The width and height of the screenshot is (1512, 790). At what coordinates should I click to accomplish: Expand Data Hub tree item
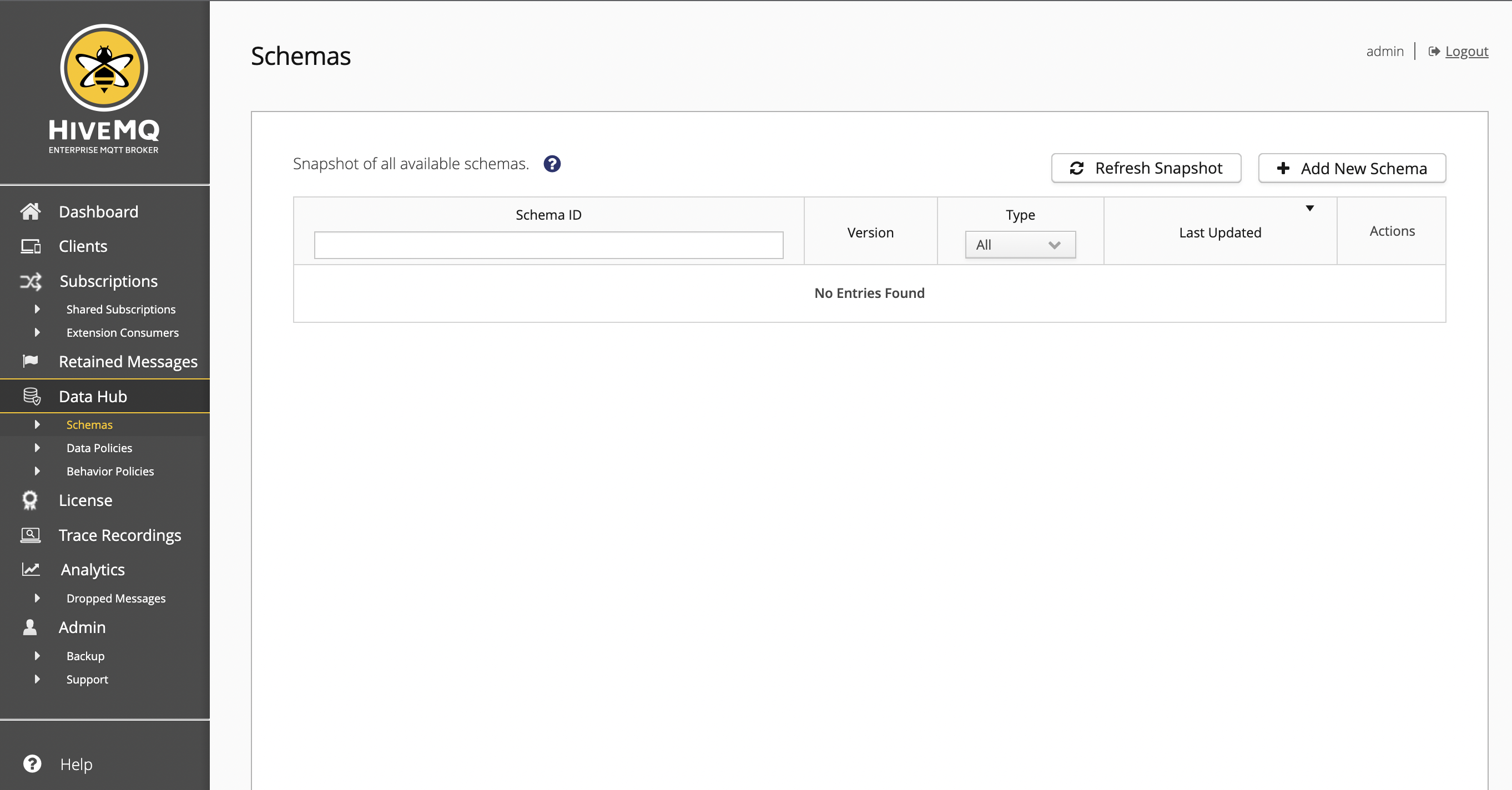pyautogui.click(x=30, y=396)
